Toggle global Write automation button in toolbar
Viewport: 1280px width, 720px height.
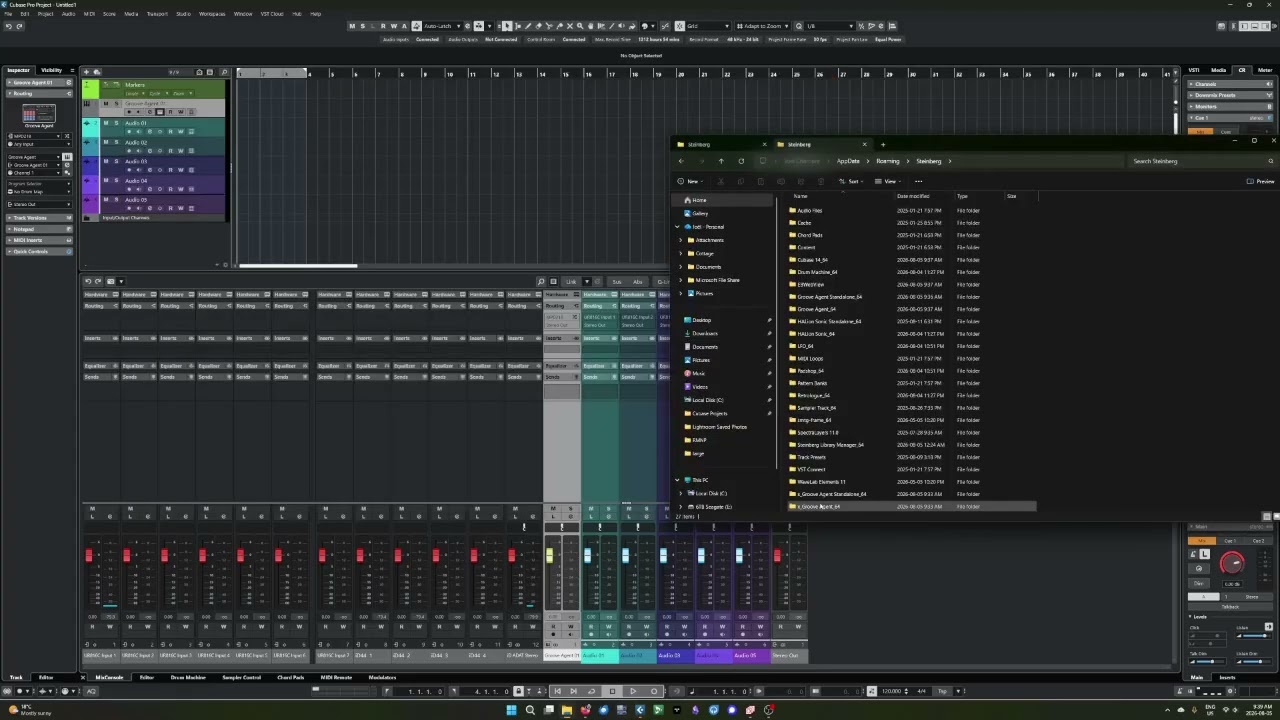coord(394,26)
